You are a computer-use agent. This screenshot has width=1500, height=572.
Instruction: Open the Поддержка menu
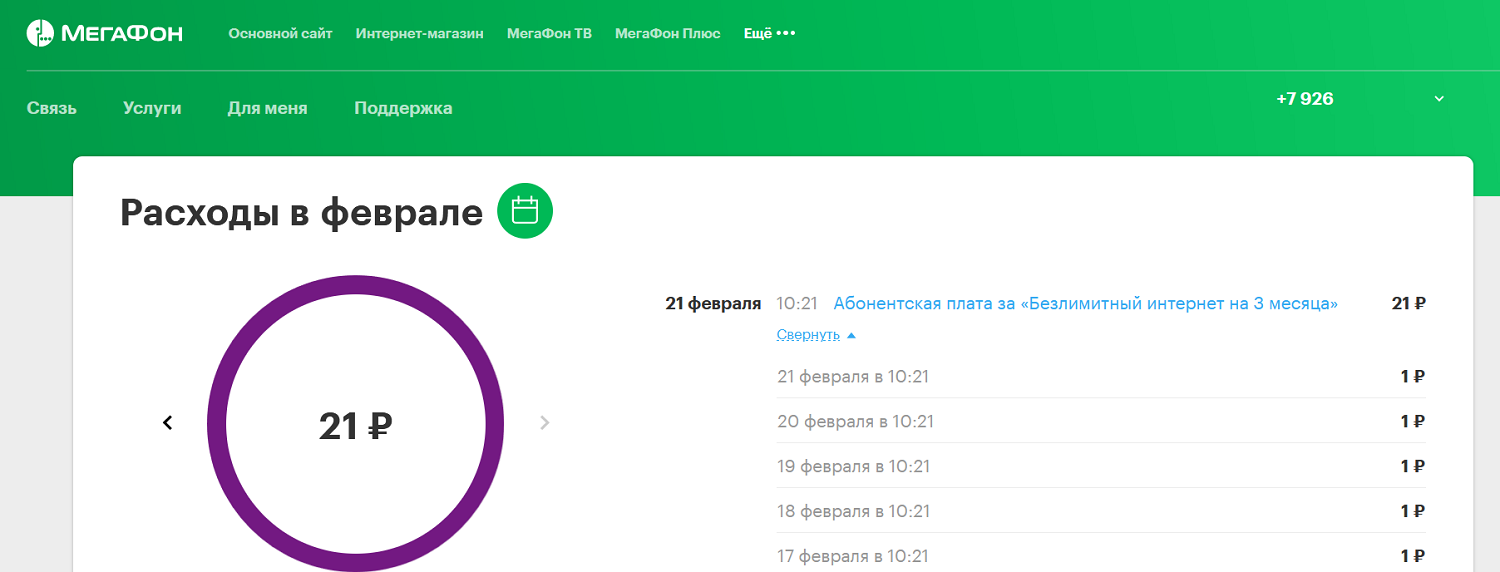403,108
